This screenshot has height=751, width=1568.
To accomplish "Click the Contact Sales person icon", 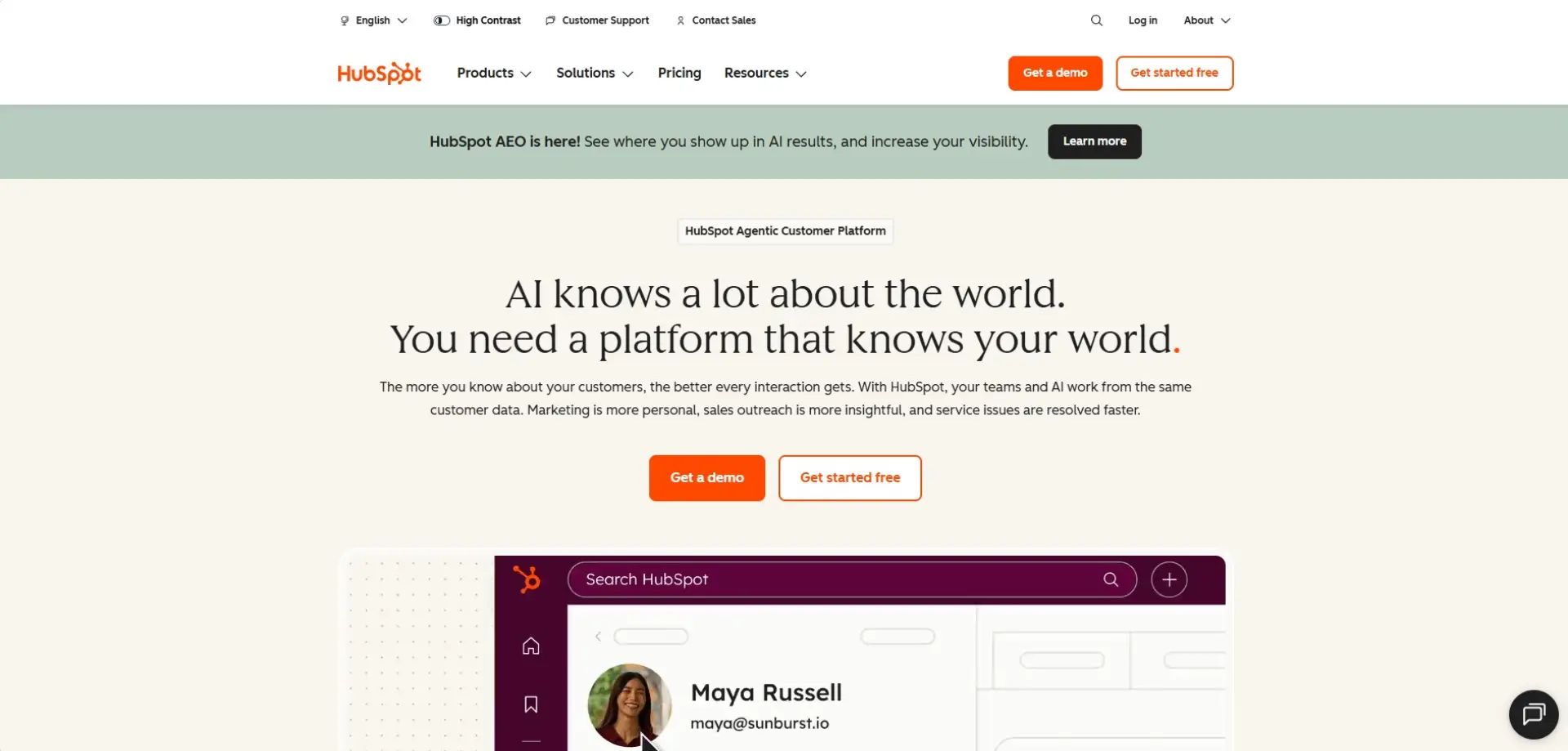I will 680,20.
